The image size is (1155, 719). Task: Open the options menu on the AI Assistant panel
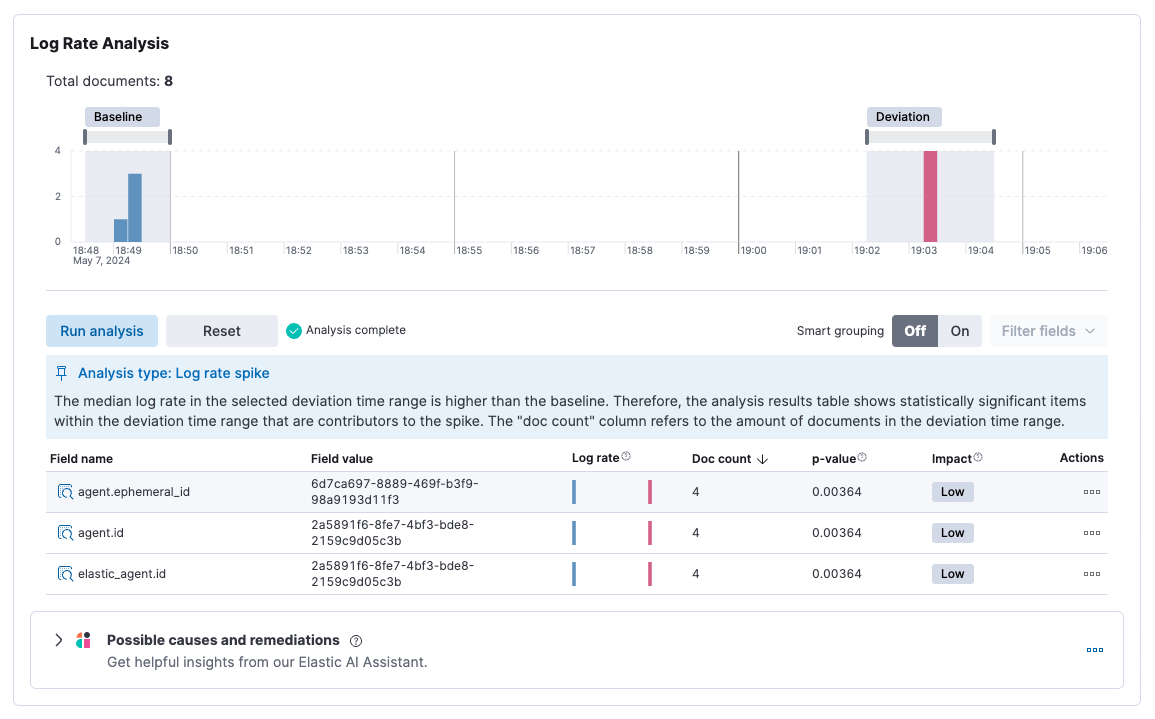tap(1094, 649)
